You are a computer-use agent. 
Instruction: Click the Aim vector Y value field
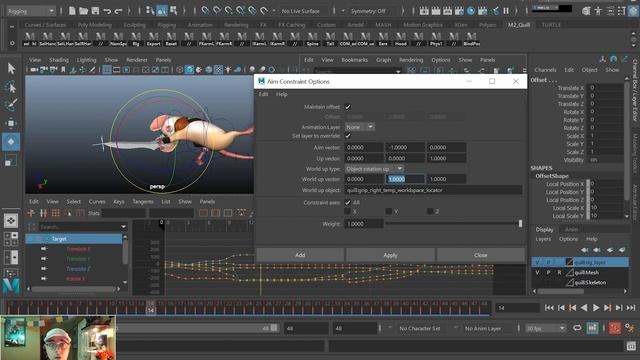click(x=405, y=147)
